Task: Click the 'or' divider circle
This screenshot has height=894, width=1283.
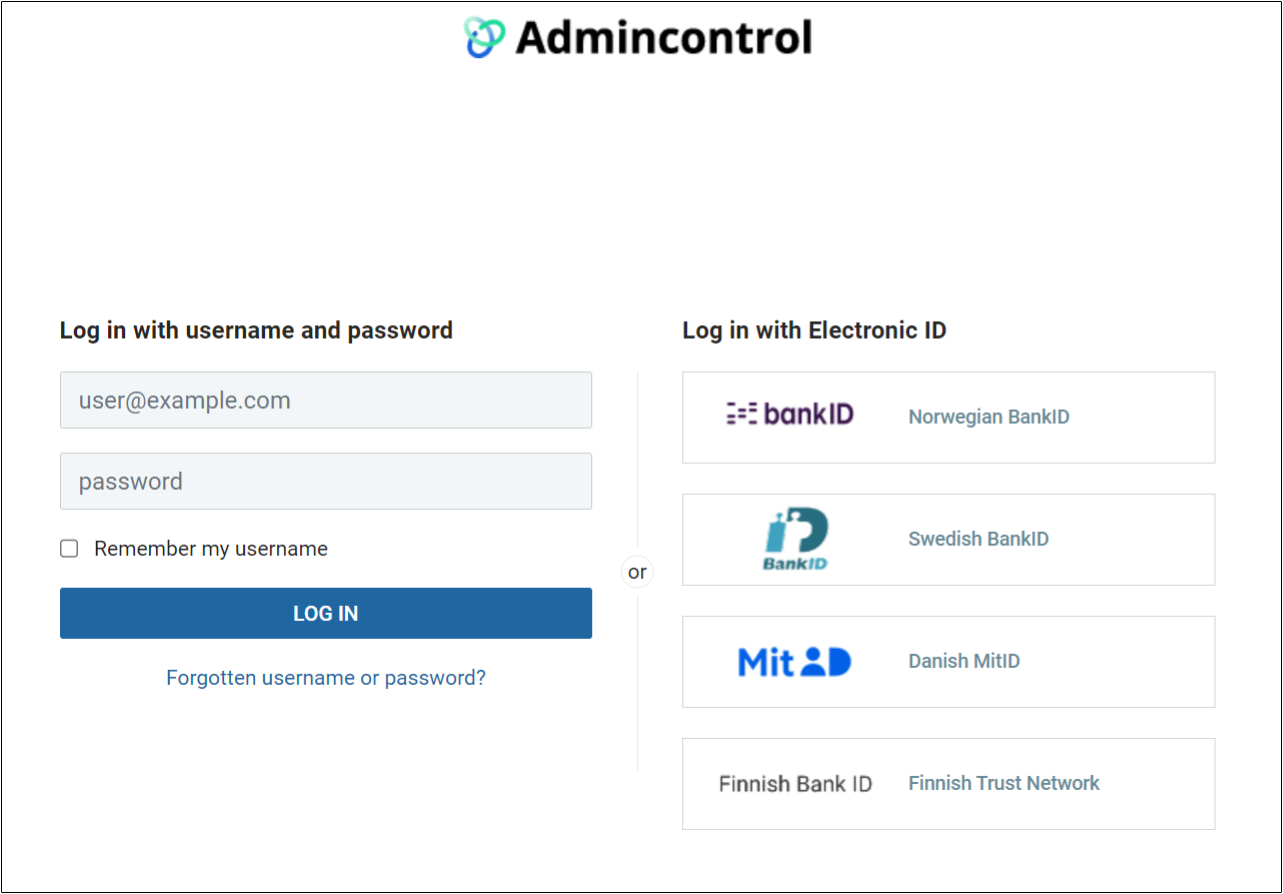Action: (637, 571)
